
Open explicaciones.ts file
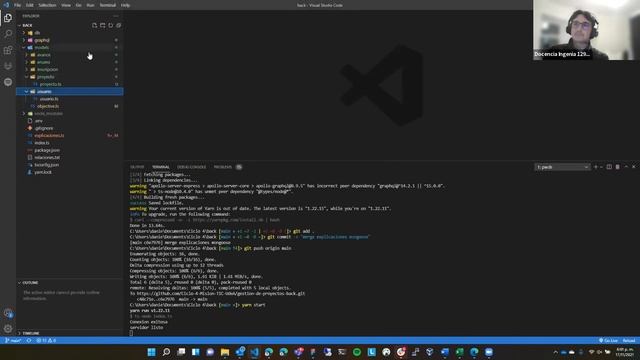point(69,136)
